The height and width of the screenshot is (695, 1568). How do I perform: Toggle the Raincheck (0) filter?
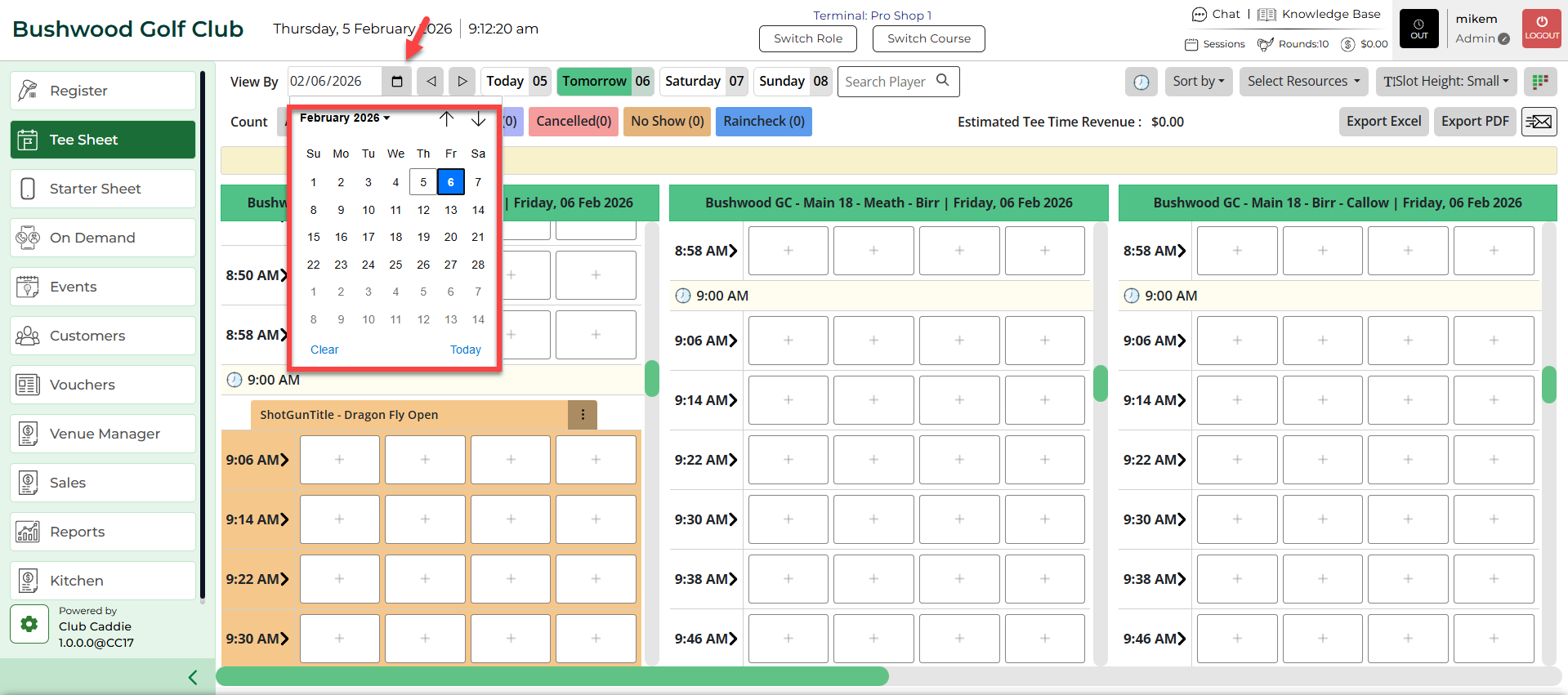coord(763,121)
